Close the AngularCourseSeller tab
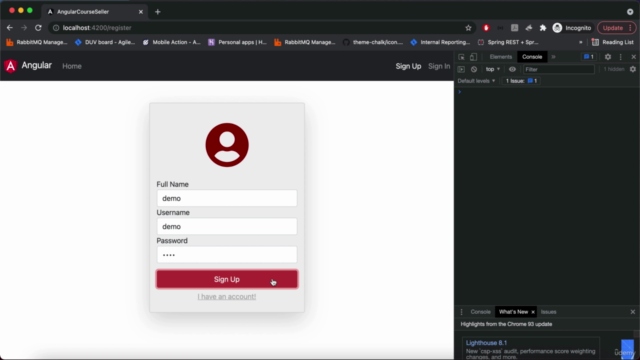 coord(141,12)
